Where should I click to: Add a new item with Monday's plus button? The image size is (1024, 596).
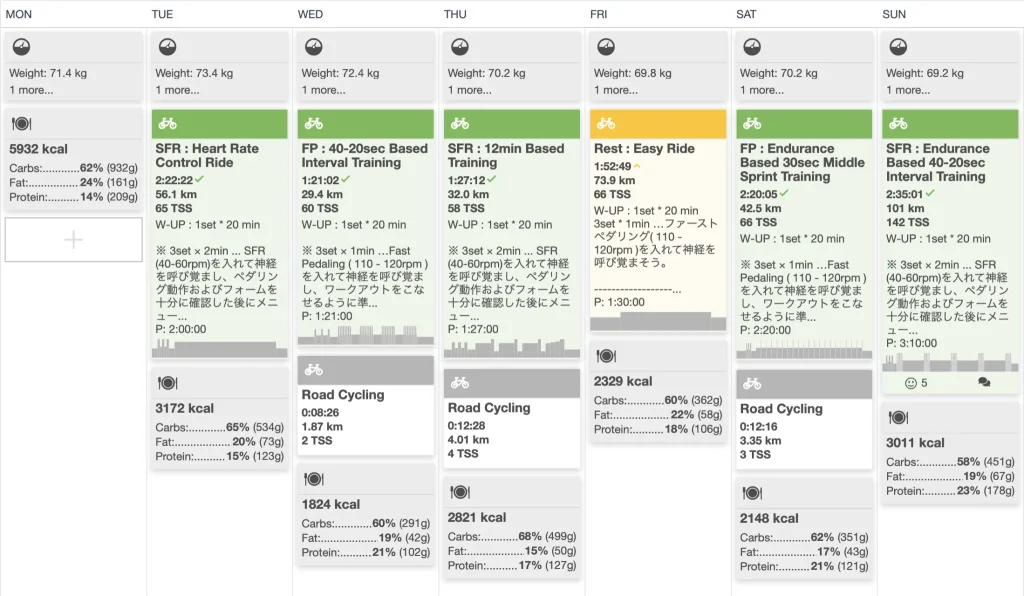[74, 240]
